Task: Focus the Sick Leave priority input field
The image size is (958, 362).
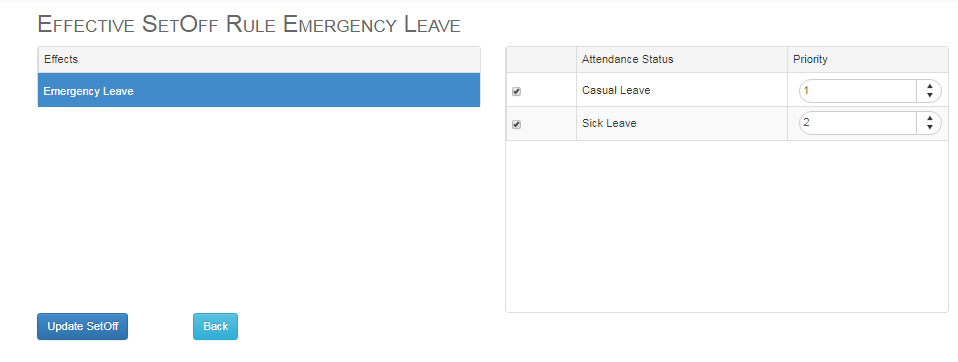Action: pyautogui.click(x=858, y=123)
